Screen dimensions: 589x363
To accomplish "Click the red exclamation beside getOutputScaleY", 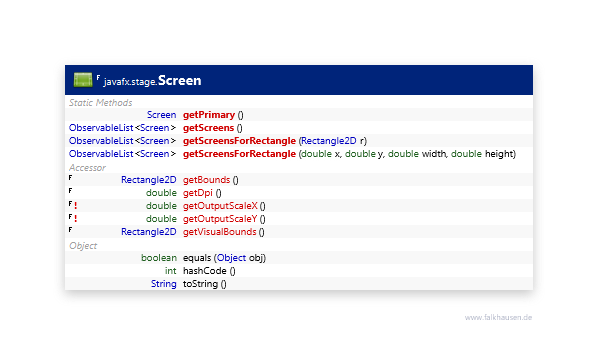I will tap(76, 218).
